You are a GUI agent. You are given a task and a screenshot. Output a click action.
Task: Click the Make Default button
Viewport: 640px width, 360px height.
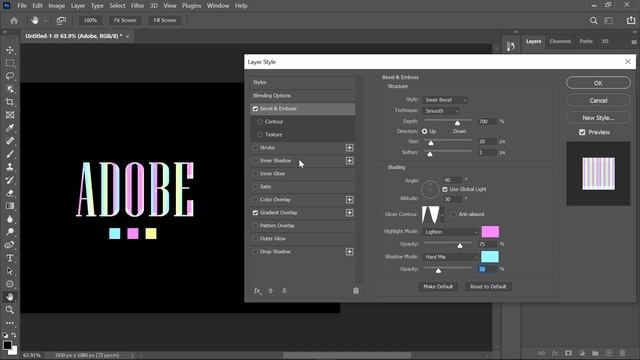[438, 287]
